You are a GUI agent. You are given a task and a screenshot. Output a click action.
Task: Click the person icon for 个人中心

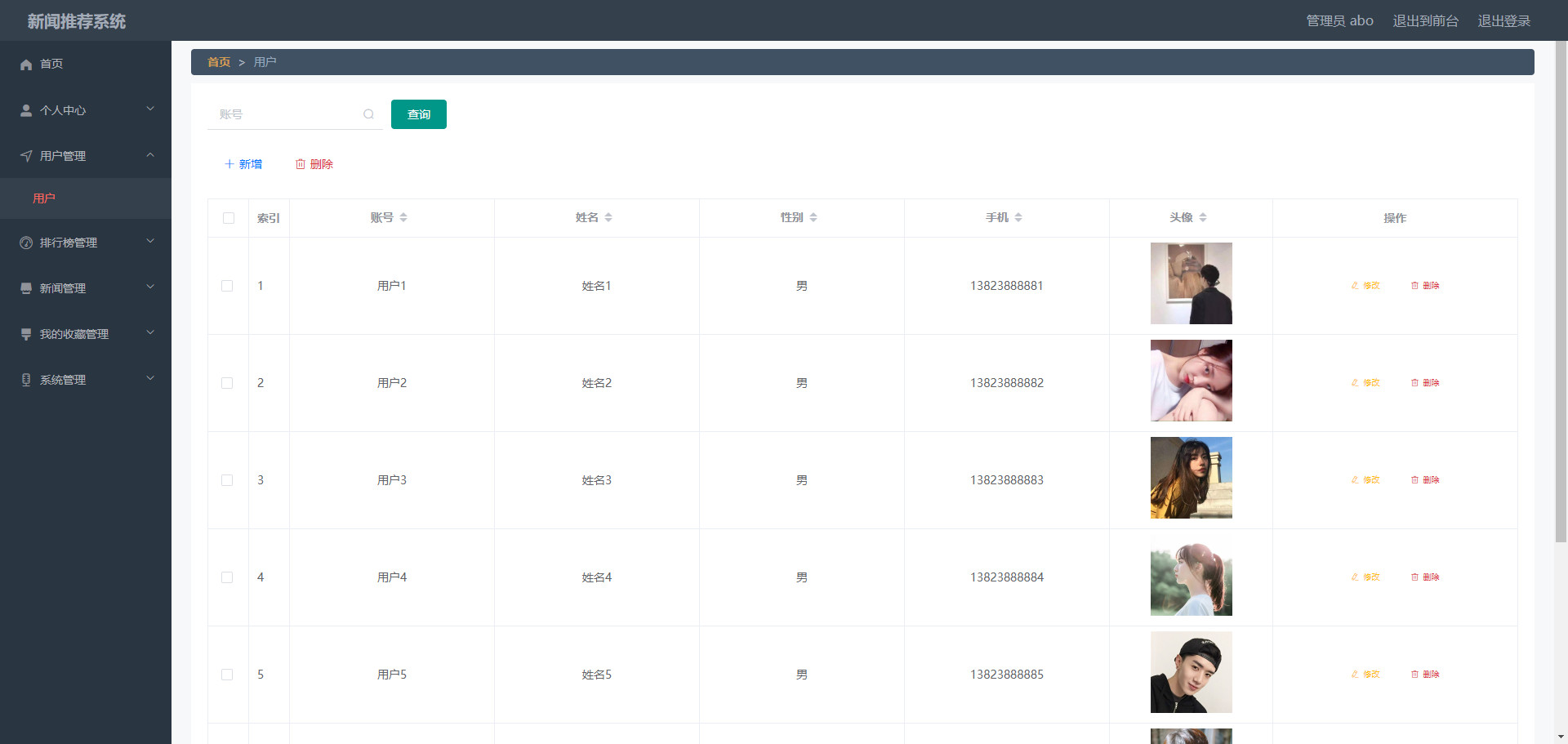[26, 110]
